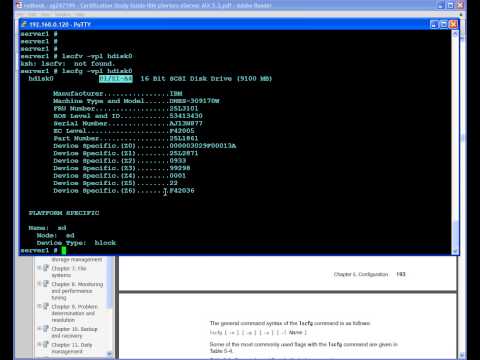Click the 'Part Number' line
Screen dimensions: 480x360
[x=126, y=138]
